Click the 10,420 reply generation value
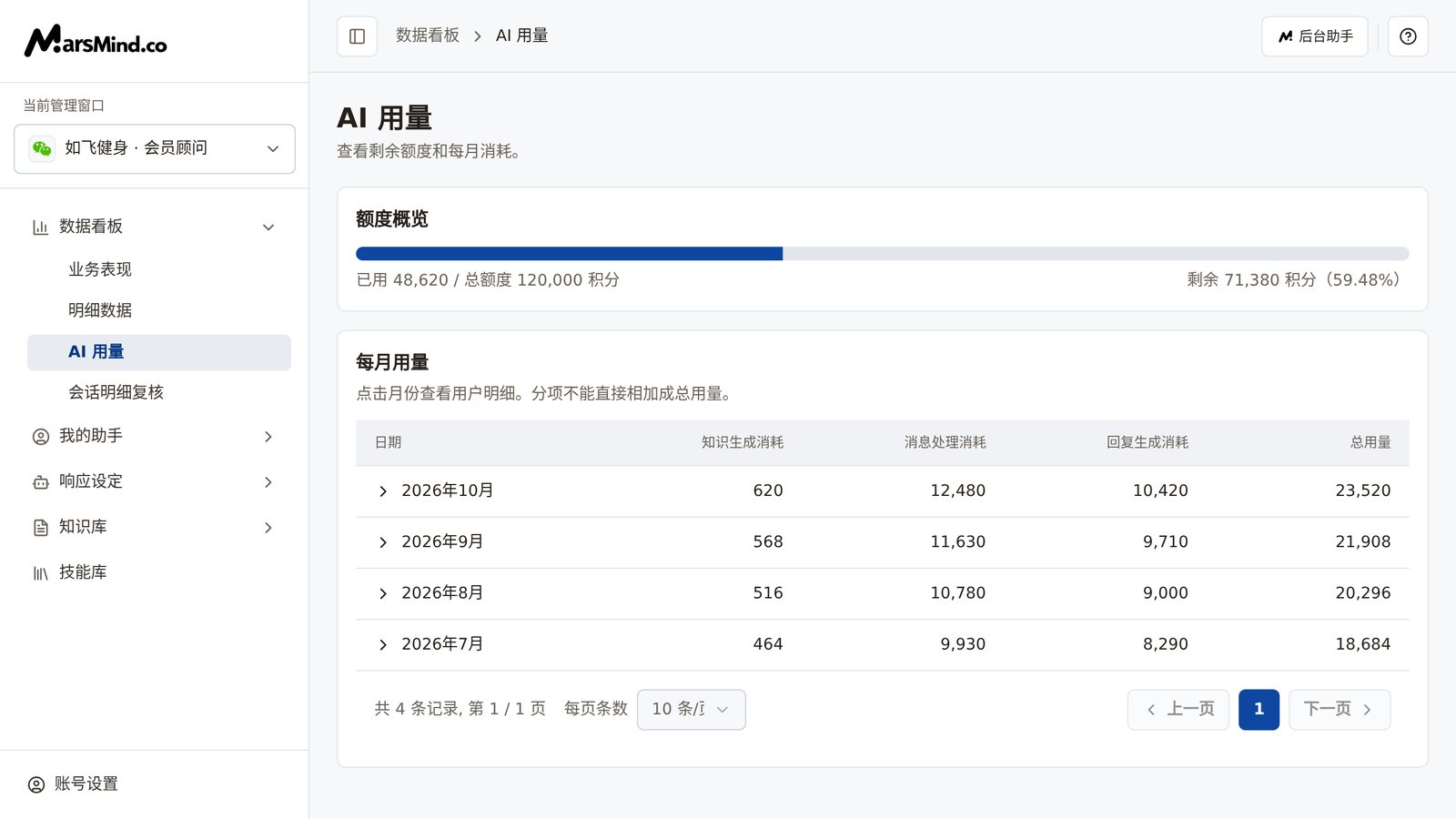The height and width of the screenshot is (819, 1456). coord(1160,490)
